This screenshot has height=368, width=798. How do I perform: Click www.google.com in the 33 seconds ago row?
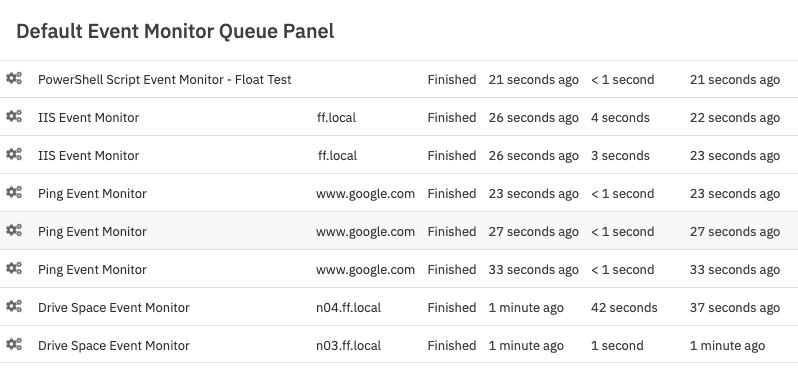point(365,270)
